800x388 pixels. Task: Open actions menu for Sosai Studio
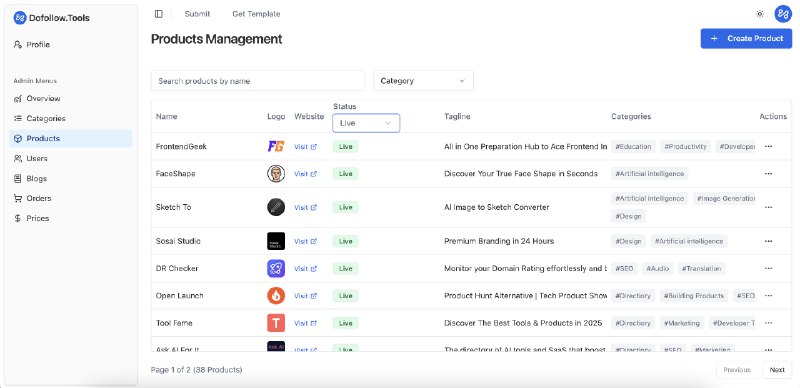(x=768, y=241)
